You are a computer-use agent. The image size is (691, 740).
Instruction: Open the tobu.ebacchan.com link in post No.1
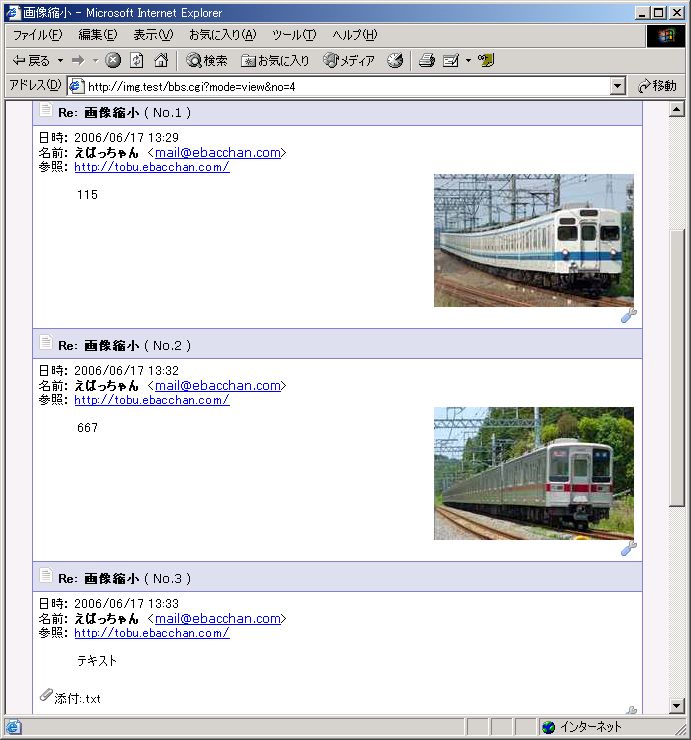[152, 167]
